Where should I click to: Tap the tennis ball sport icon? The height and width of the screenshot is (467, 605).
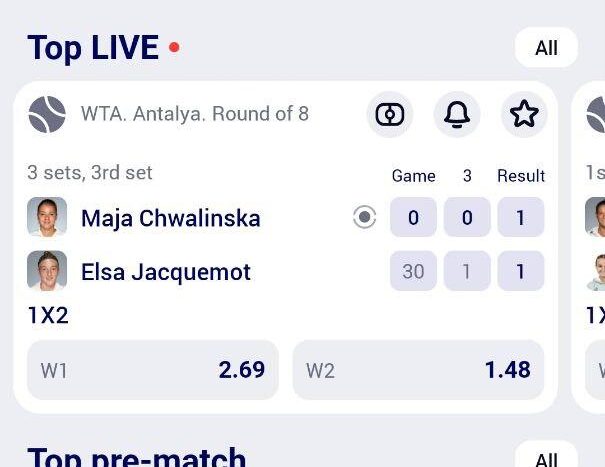point(47,114)
